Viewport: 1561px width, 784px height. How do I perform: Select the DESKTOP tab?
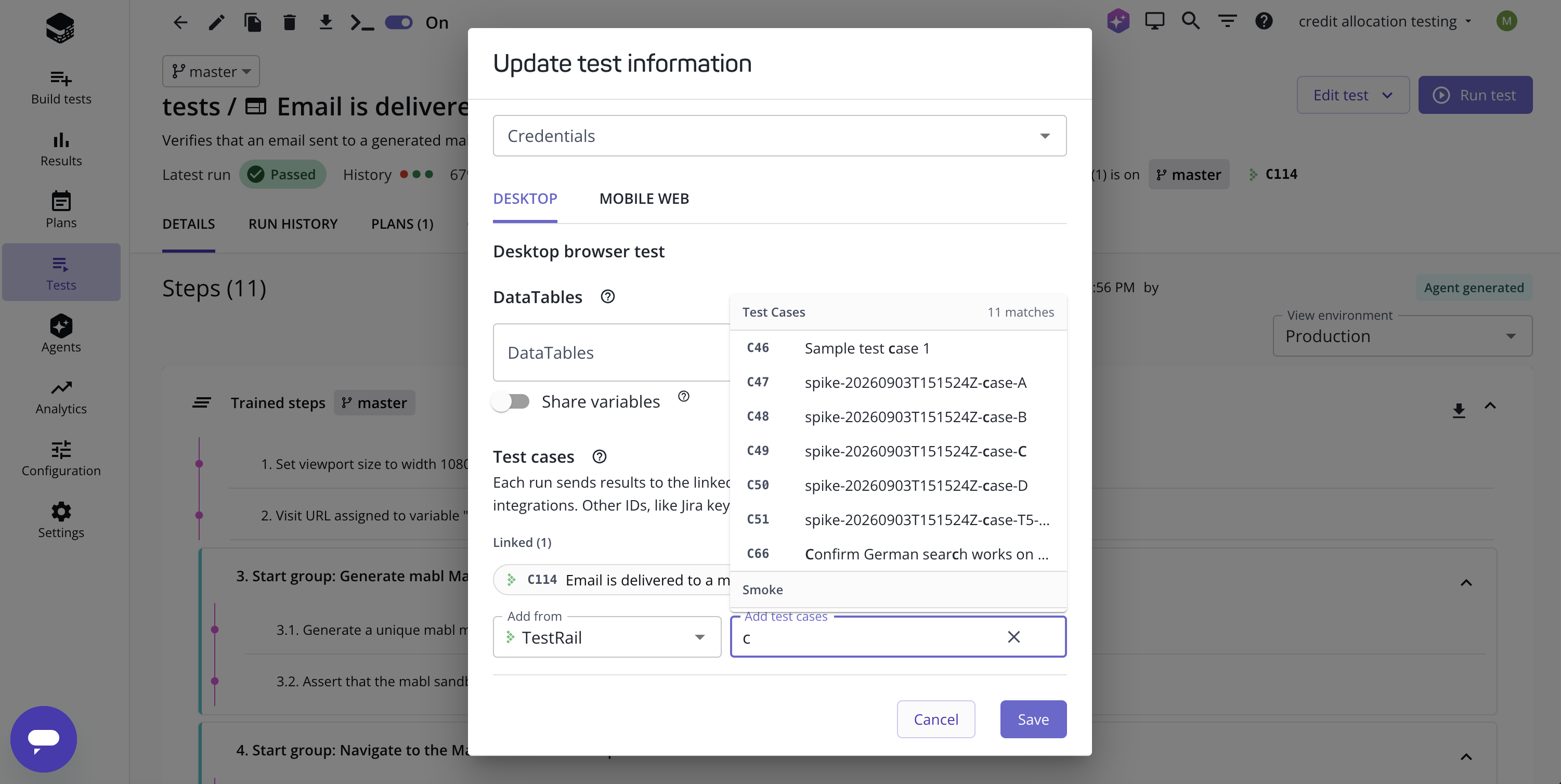525,198
